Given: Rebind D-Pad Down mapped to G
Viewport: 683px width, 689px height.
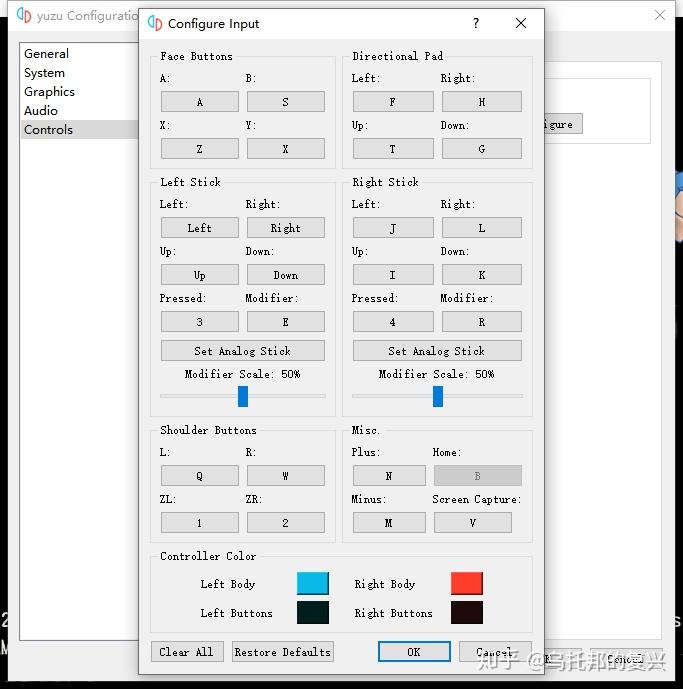Looking at the screenshot, I should pos(482,149).
